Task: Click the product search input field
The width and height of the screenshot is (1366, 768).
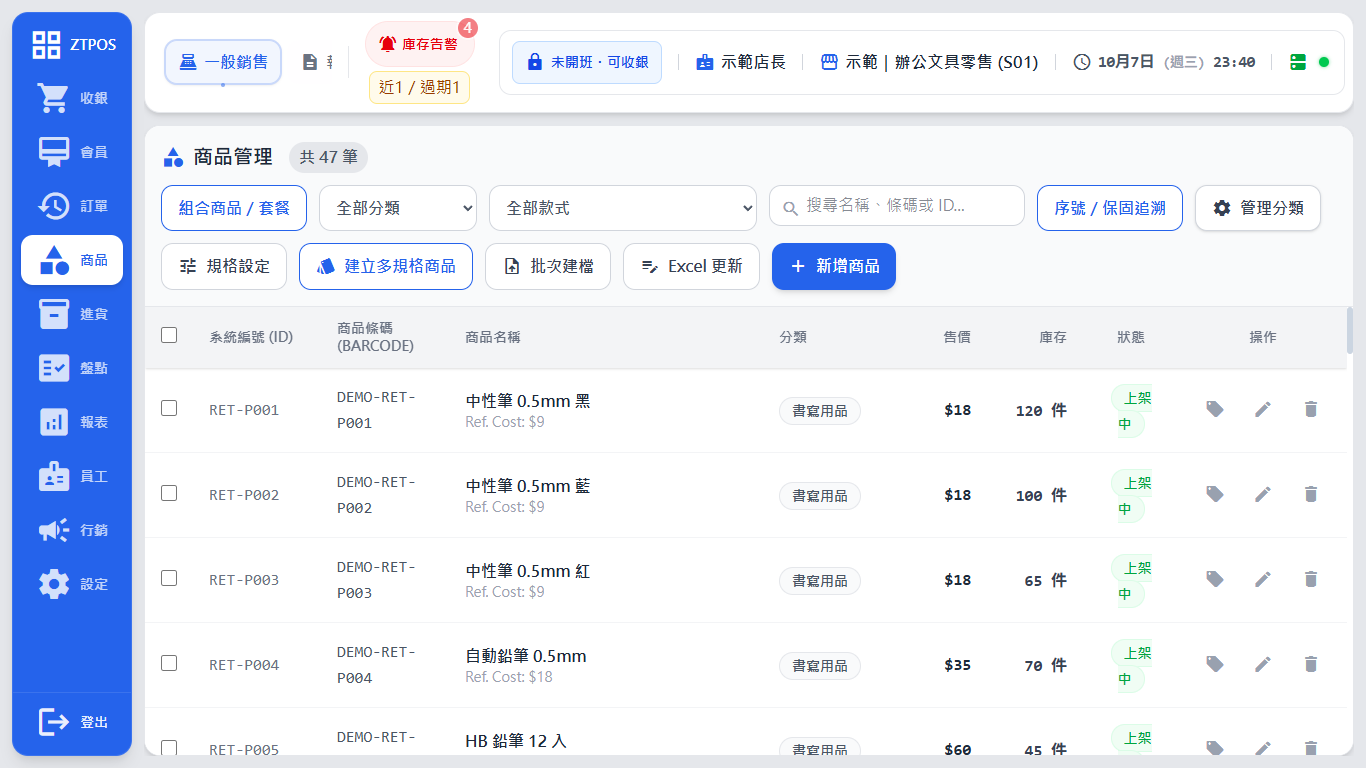Action: pyautogui.click(x=897, y=205)
